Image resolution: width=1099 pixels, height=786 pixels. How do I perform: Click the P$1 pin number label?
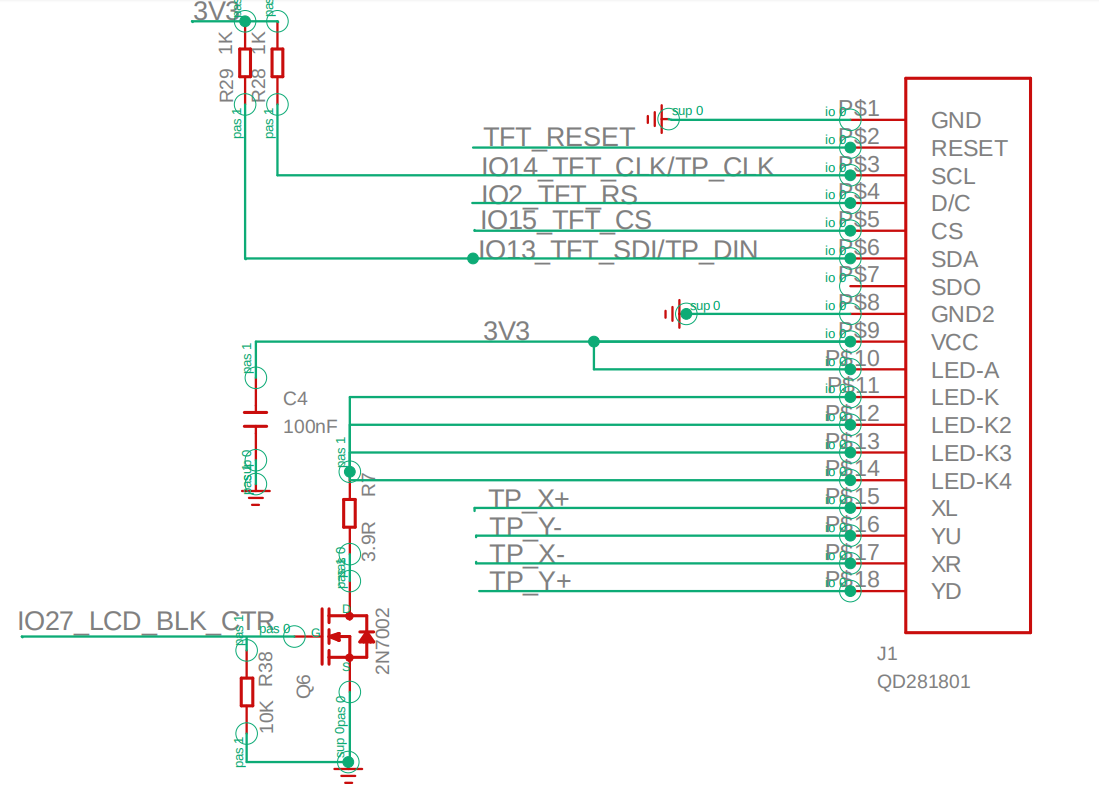[x=859, y=108]
